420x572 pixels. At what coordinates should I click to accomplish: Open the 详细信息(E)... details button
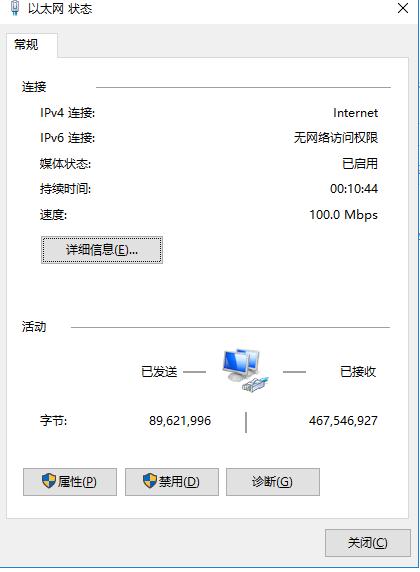pyautogui.click(x=102, y=250)
